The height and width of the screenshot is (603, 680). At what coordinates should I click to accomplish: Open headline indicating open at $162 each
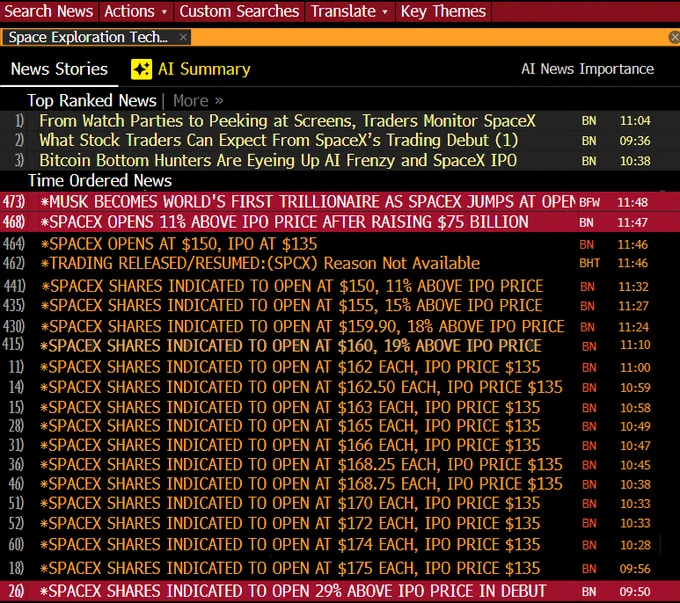290,367
